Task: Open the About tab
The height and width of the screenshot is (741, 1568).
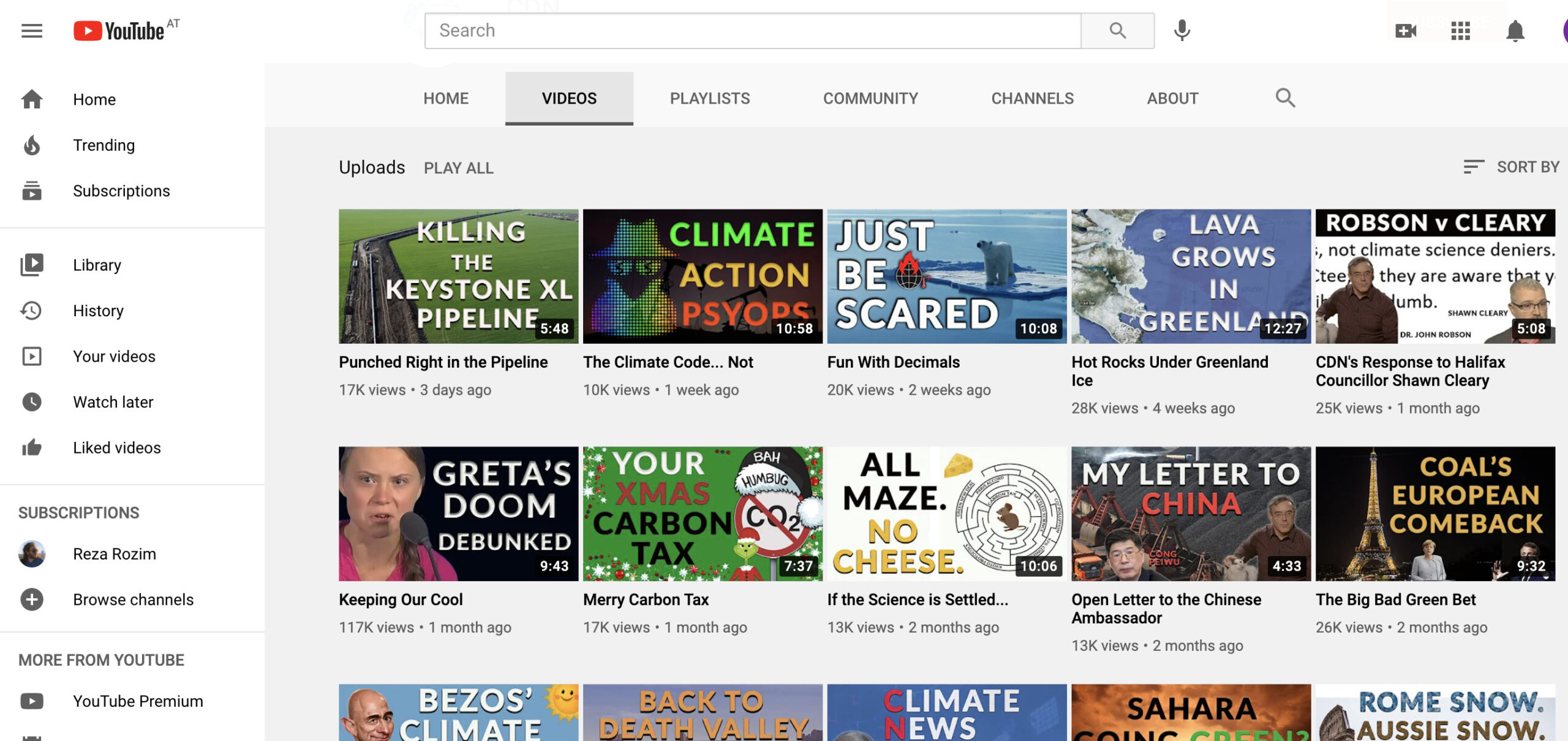Action: click(1172, 98)
